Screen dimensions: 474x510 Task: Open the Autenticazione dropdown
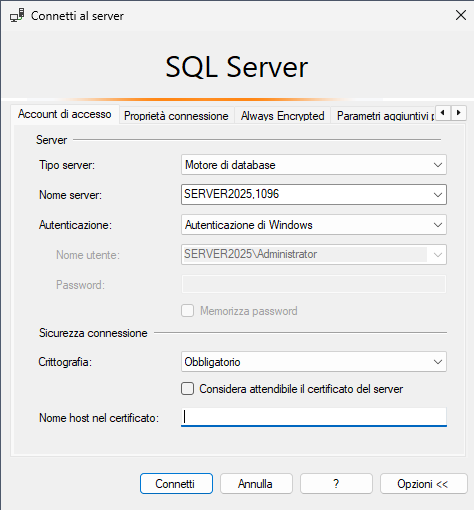314,225
